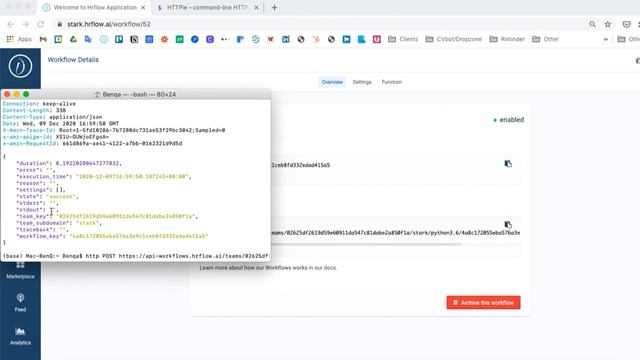Screen dimensions: 640x360
Task: Click the Archive this workflow button
Action: pyautogui.click(x=483, y=302)
